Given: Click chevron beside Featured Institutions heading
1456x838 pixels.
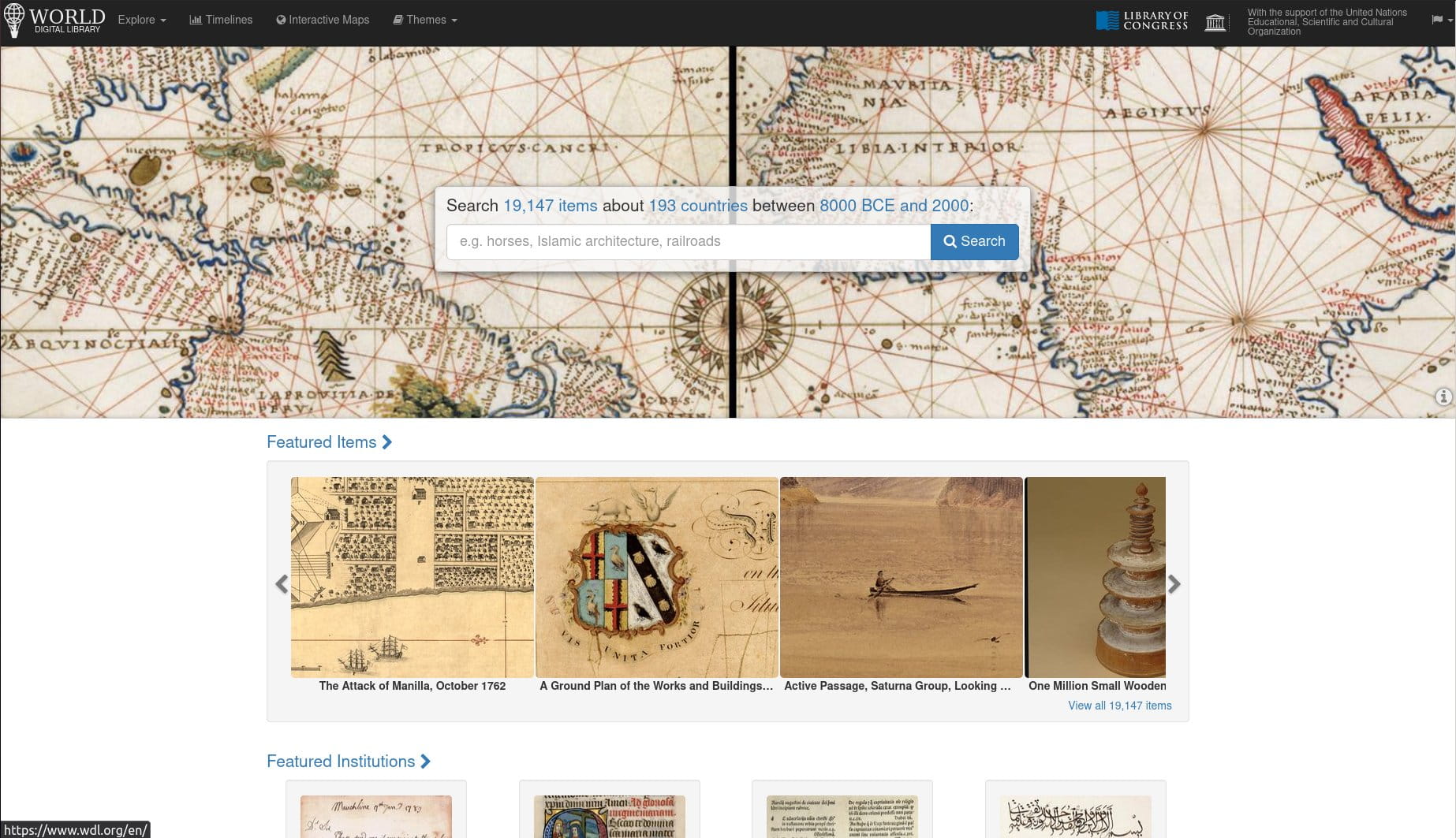Looking at the screenshot, I should [426, 762].
